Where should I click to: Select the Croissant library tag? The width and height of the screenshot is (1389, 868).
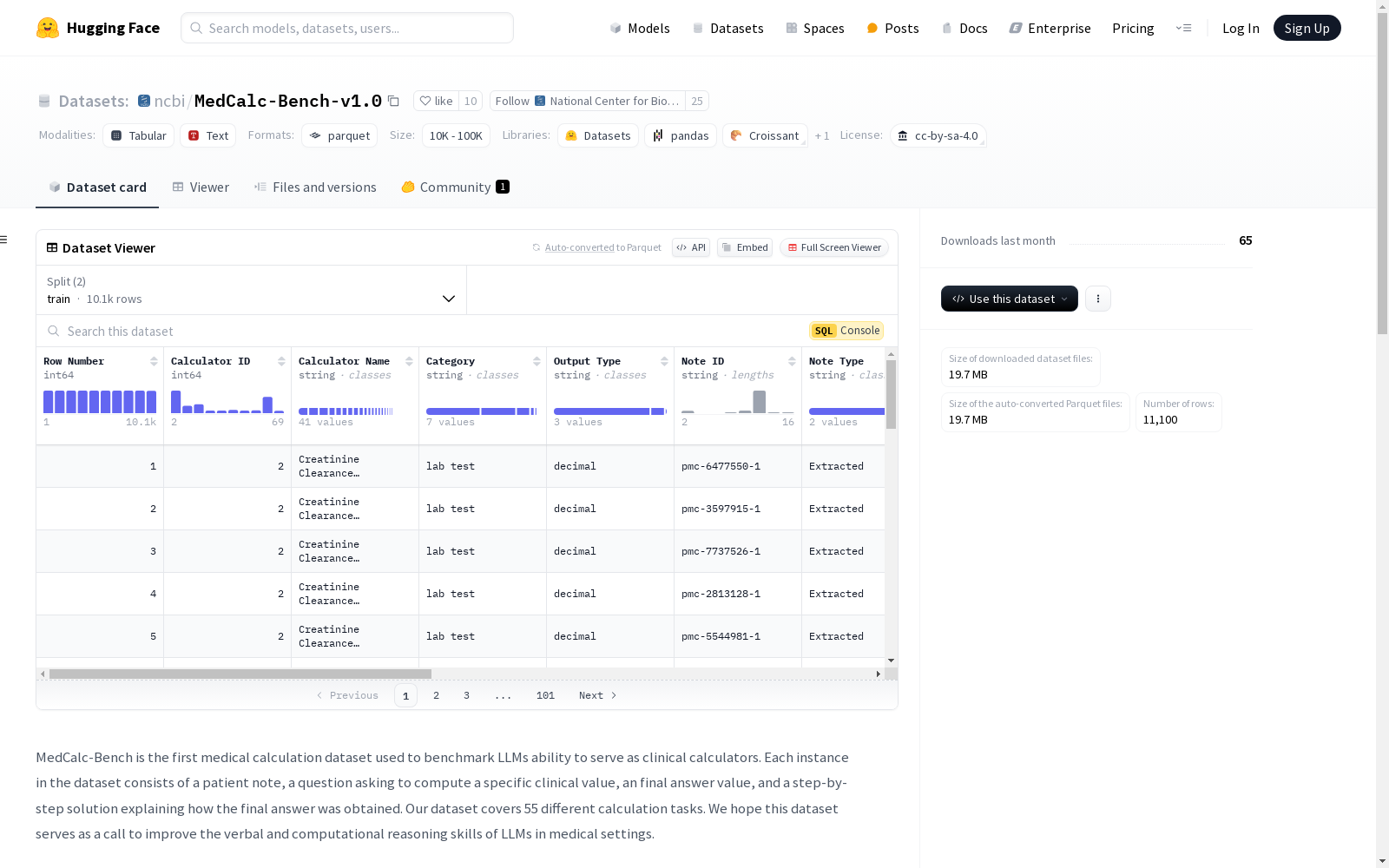pyautogui.click(x=765, y=135)
